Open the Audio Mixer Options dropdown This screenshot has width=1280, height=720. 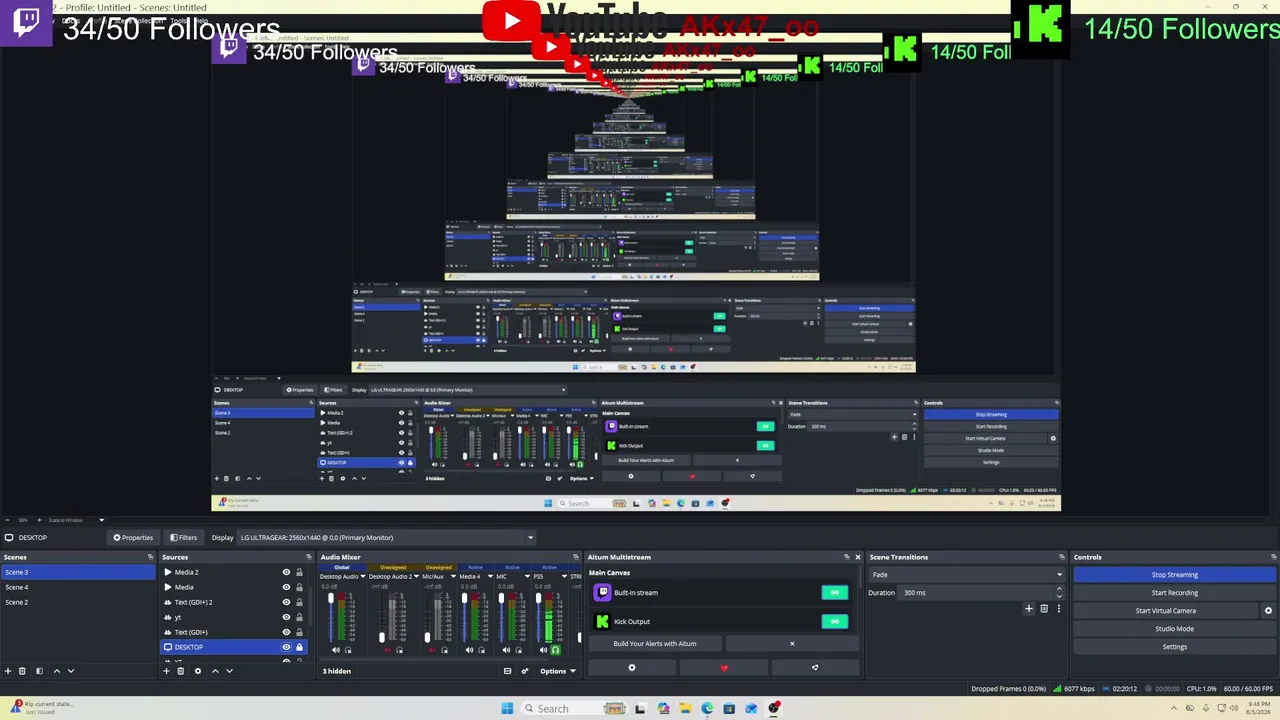pos(558,671)
